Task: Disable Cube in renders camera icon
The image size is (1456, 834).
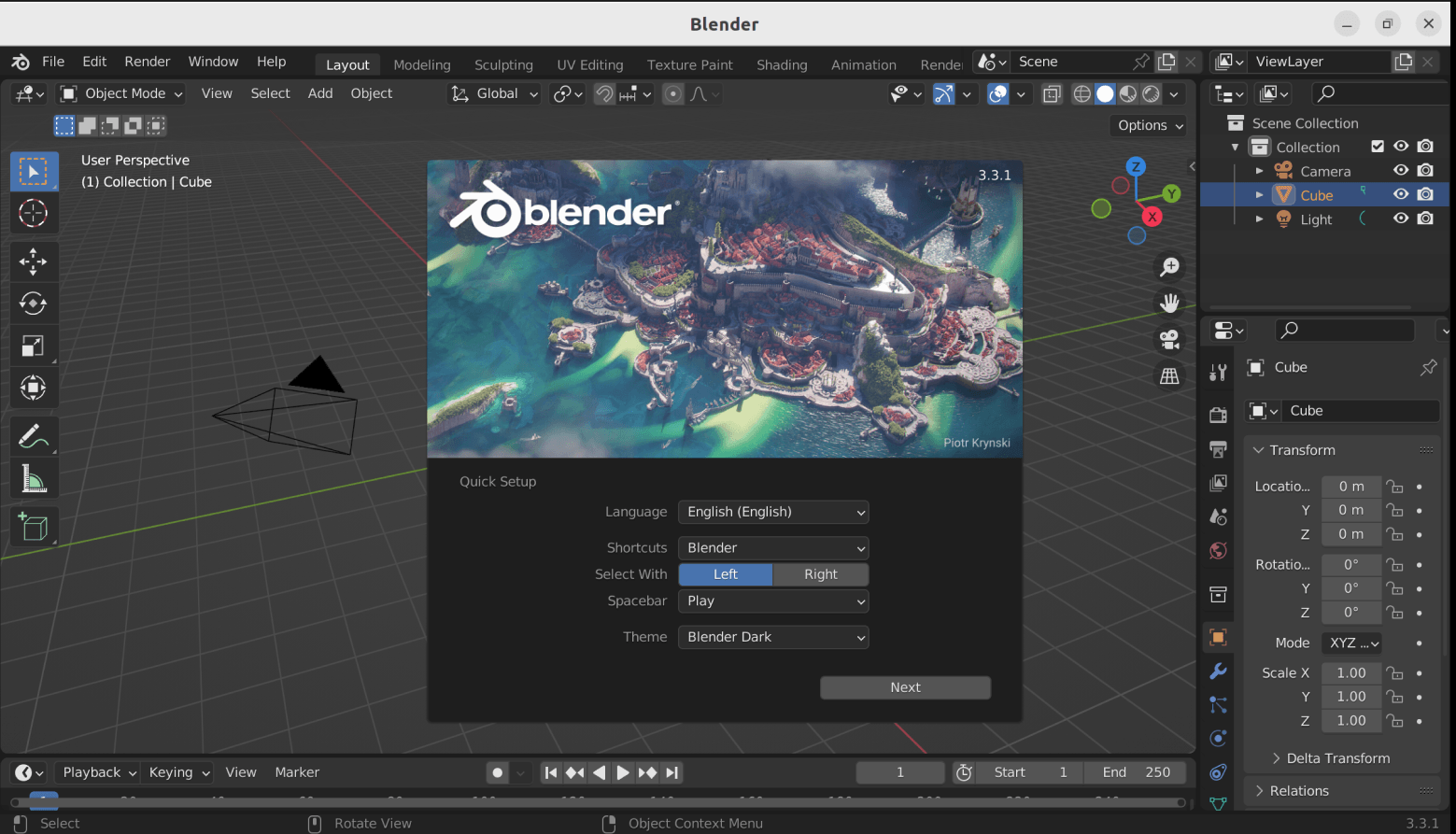Action: pos(1425,194)
